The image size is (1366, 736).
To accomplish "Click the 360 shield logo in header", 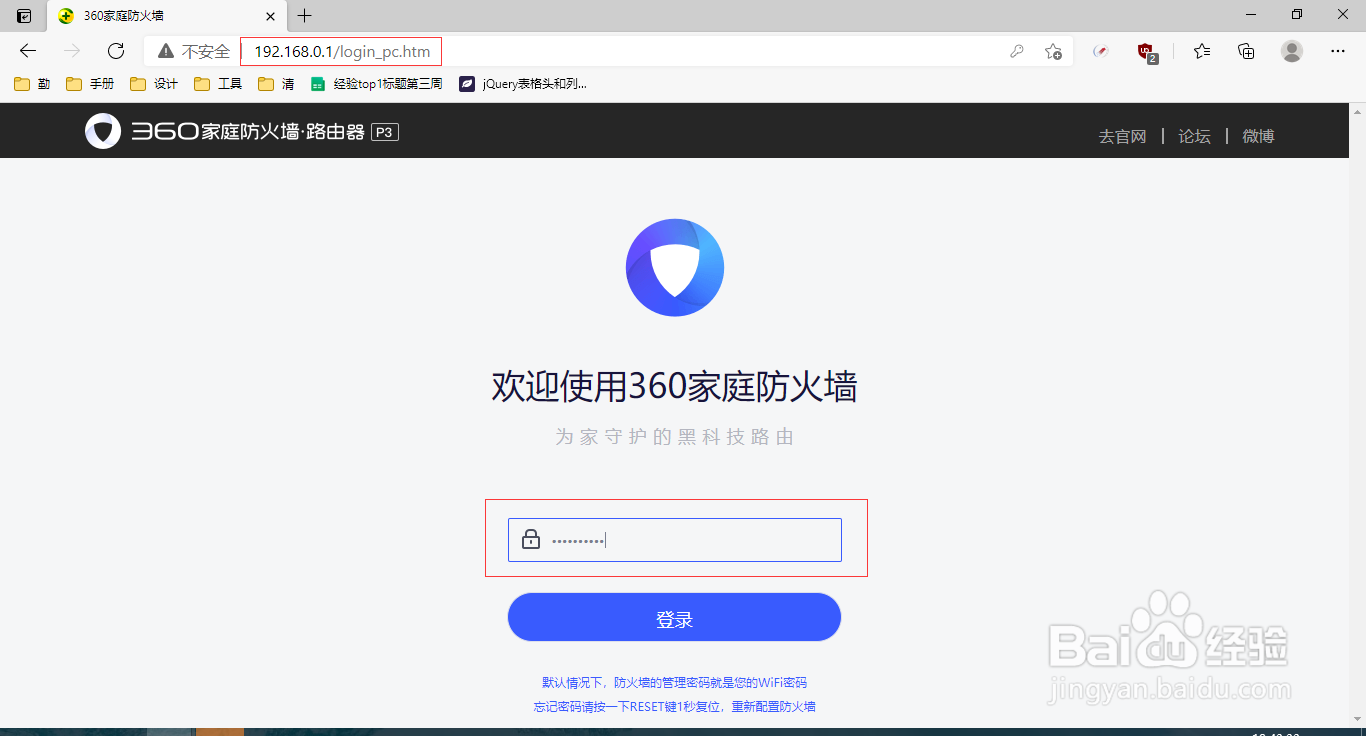I will (x=103, y=131).
